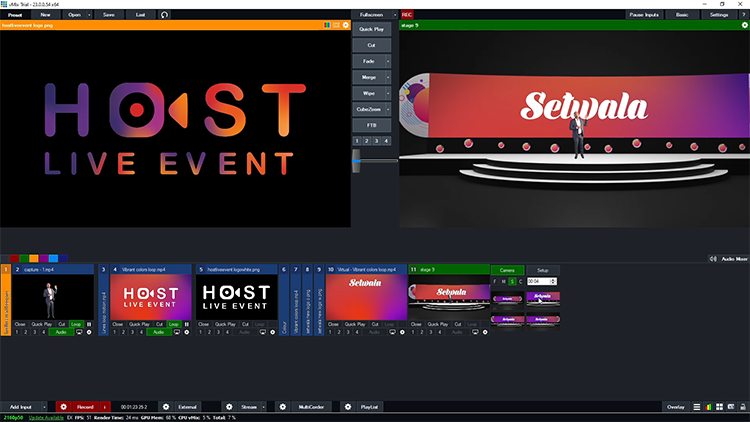This screenshot has height=422, width=750.
Task: Pause the capture - 1.mp4 input
Action: (89, 325)
